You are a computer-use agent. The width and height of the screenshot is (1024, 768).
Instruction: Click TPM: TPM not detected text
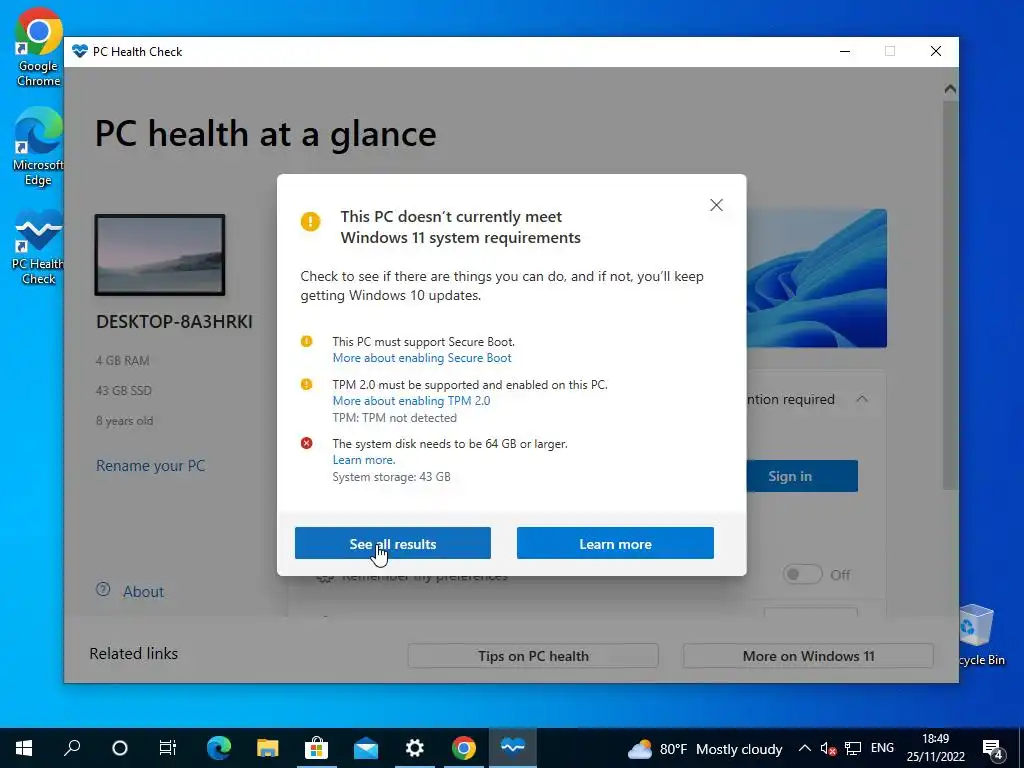click(394, 417)
